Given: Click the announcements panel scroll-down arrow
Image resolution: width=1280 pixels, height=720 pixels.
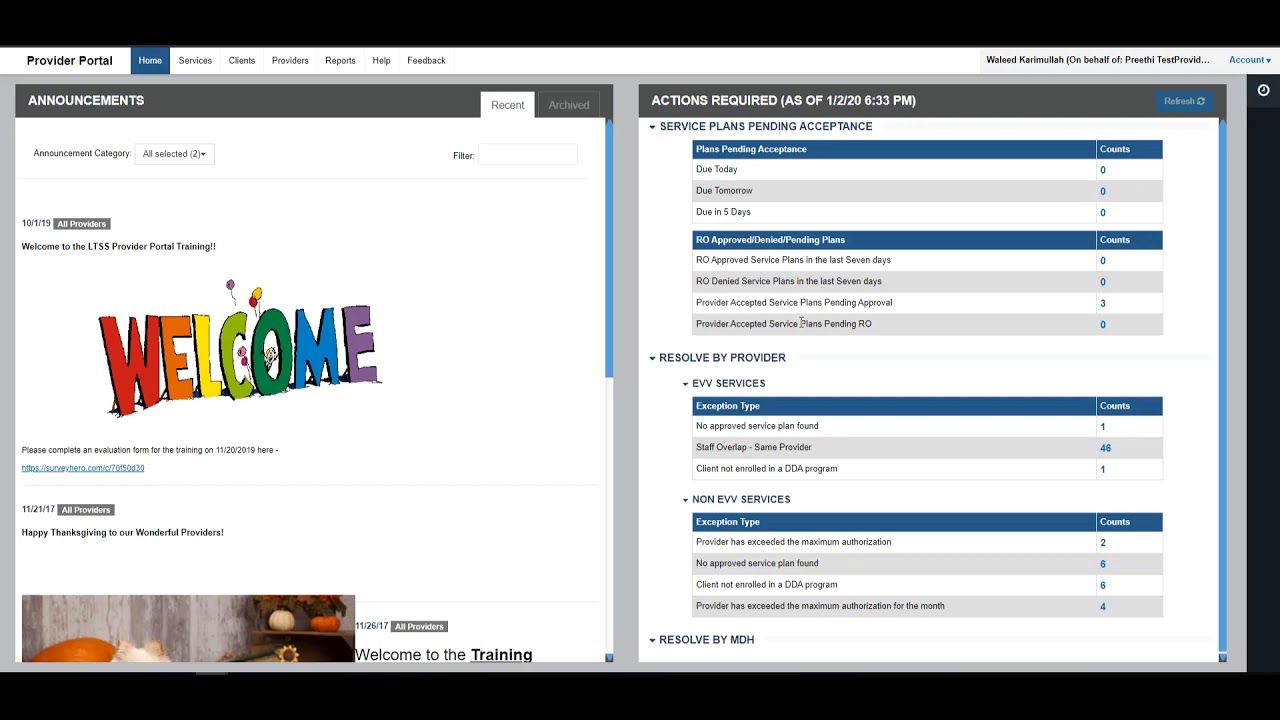Looking at the screenshot, I should tap(609, 658).
